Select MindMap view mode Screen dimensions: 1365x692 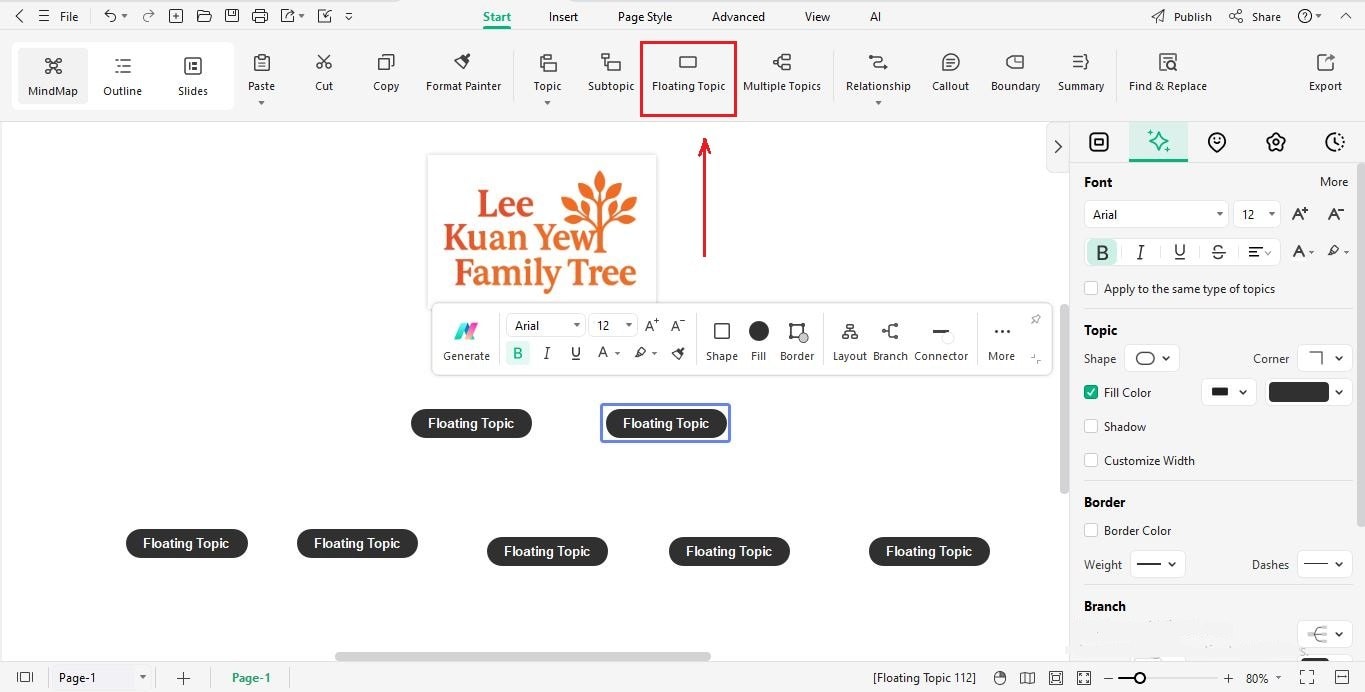coord(53,76)
